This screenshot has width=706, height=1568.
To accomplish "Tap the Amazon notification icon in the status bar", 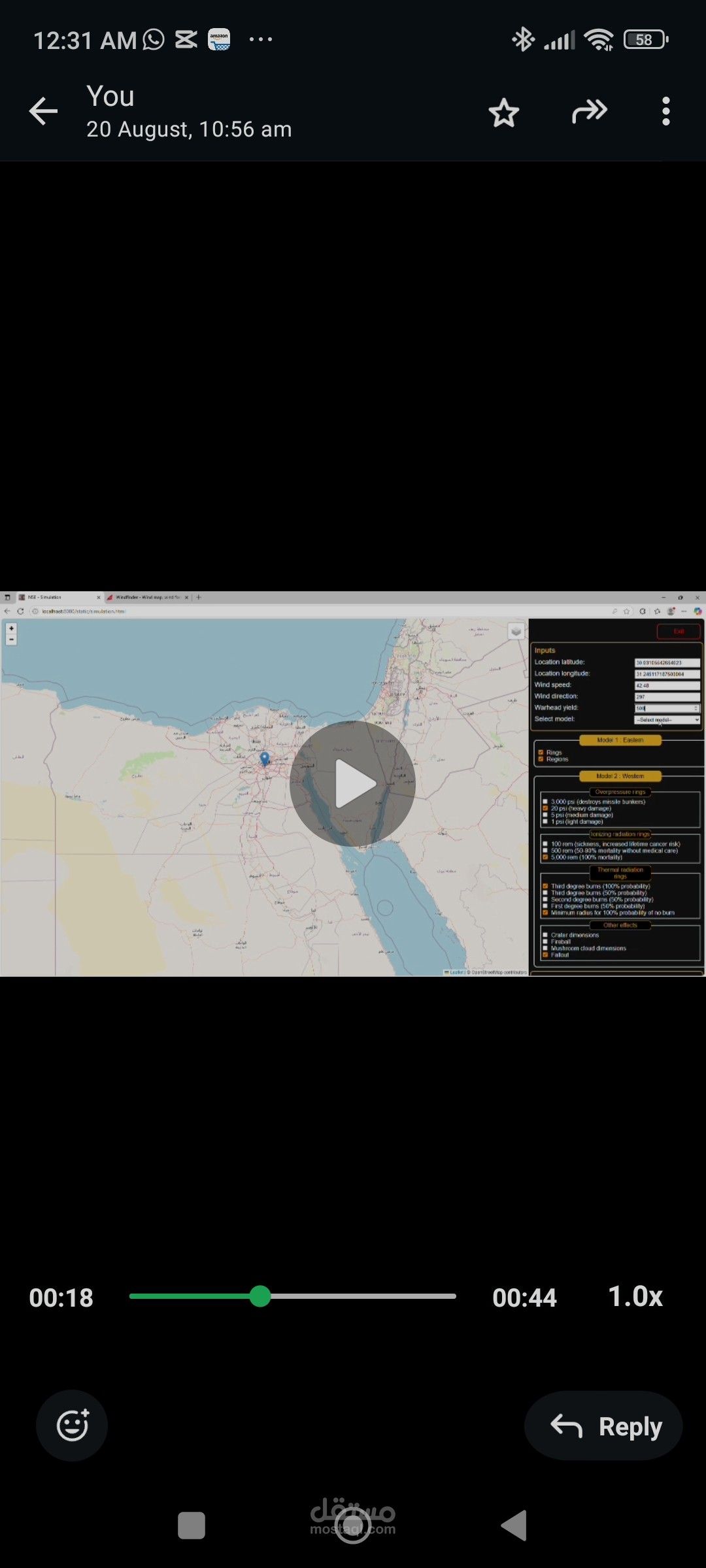I will click(219, 40).
